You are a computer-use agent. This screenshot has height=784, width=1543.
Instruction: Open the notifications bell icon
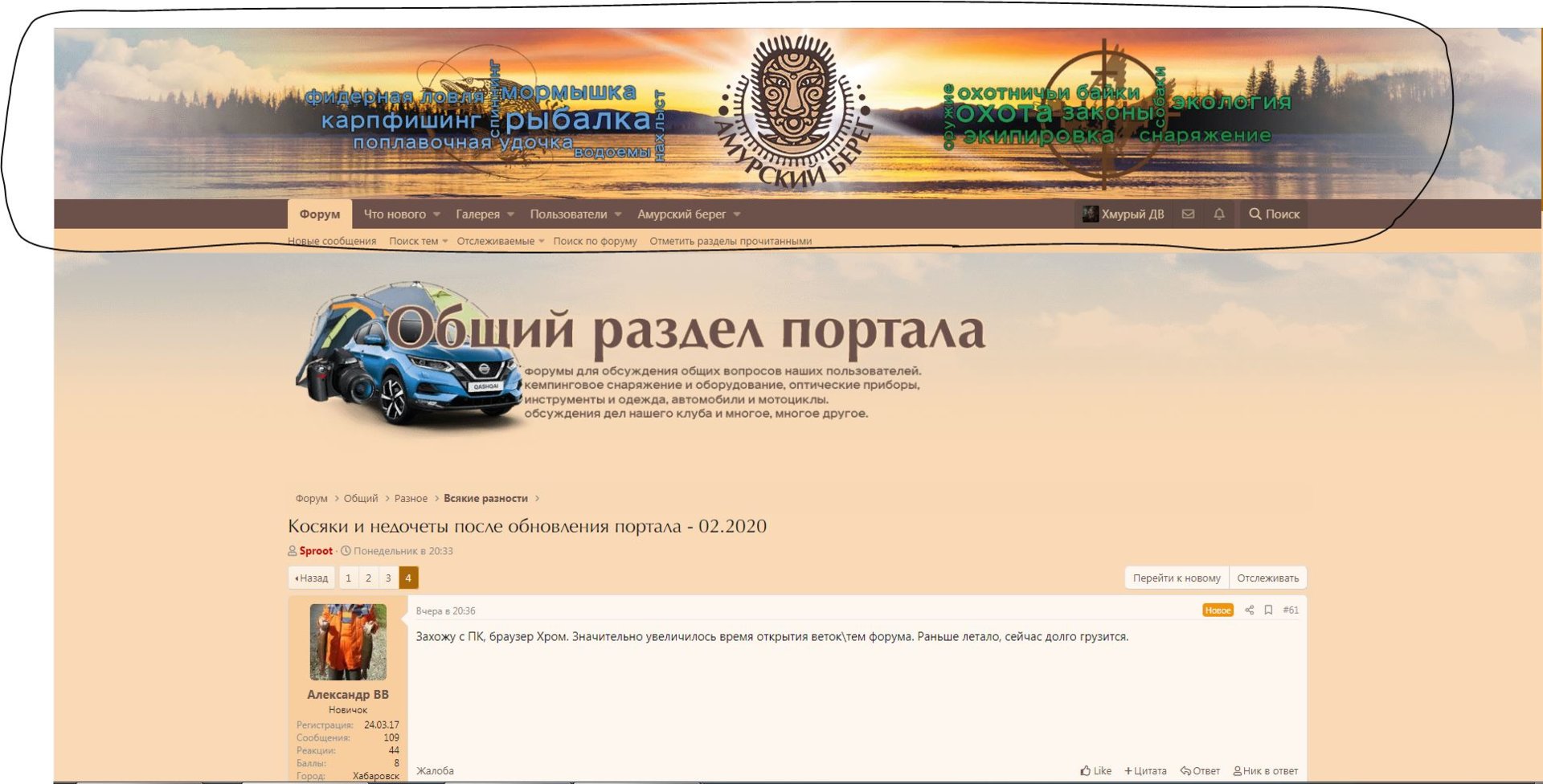1219,214
